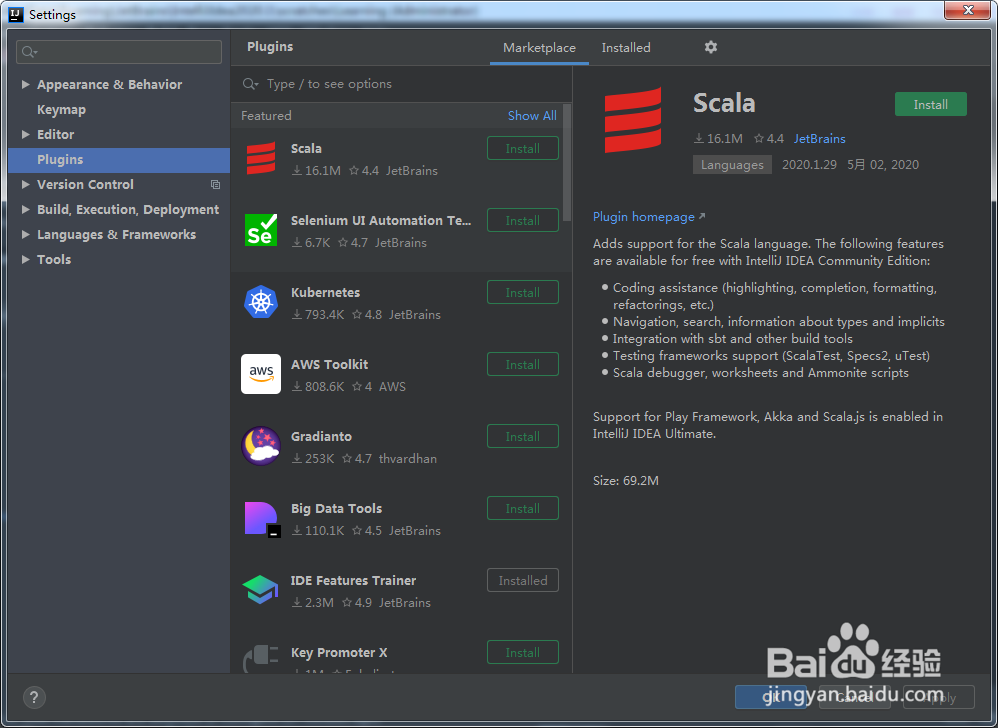Viewport: 998px width, 728px height.
Task: Open JetBrains vendor link in Scala details
Action: 819,138
